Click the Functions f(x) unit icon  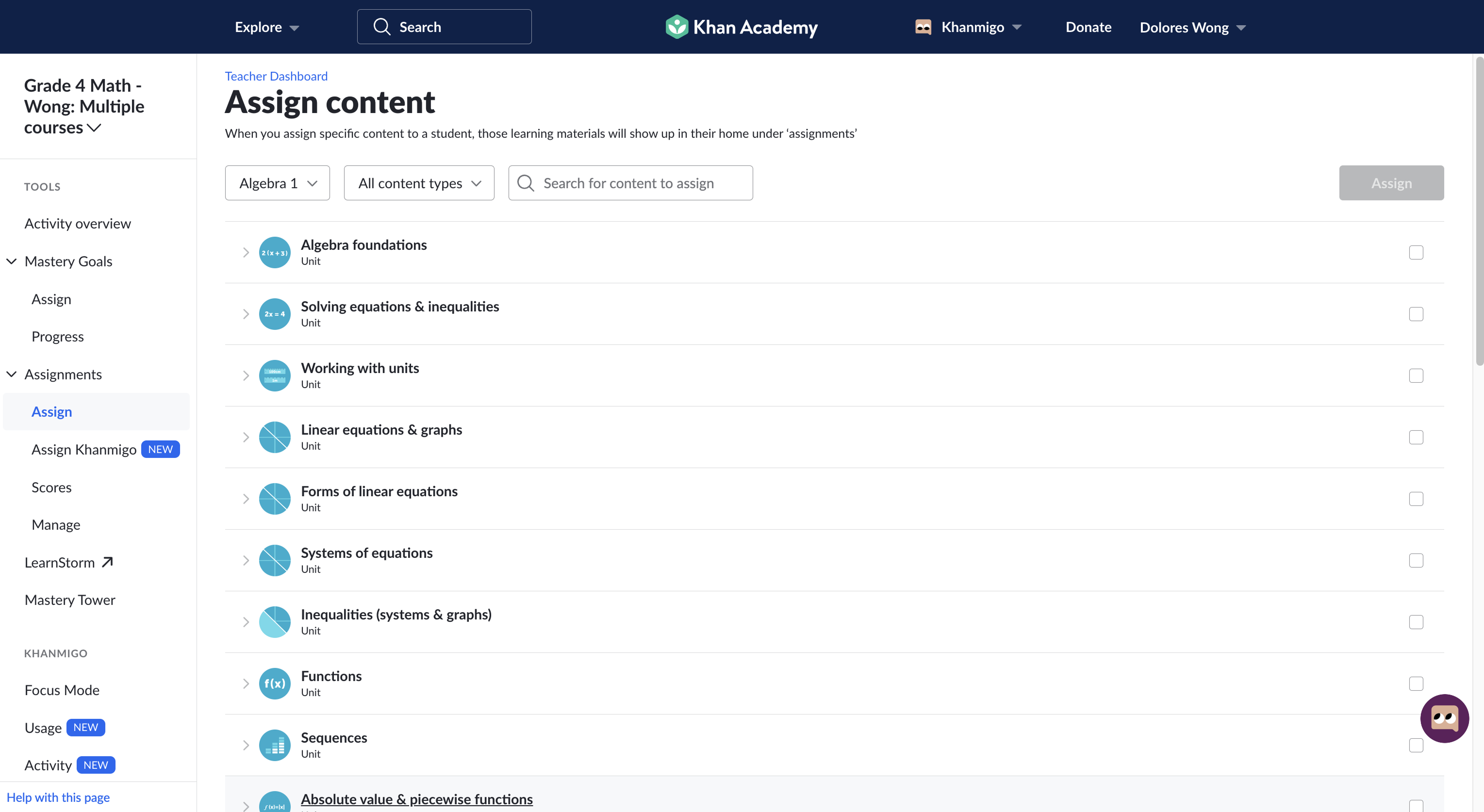[275, 683]
